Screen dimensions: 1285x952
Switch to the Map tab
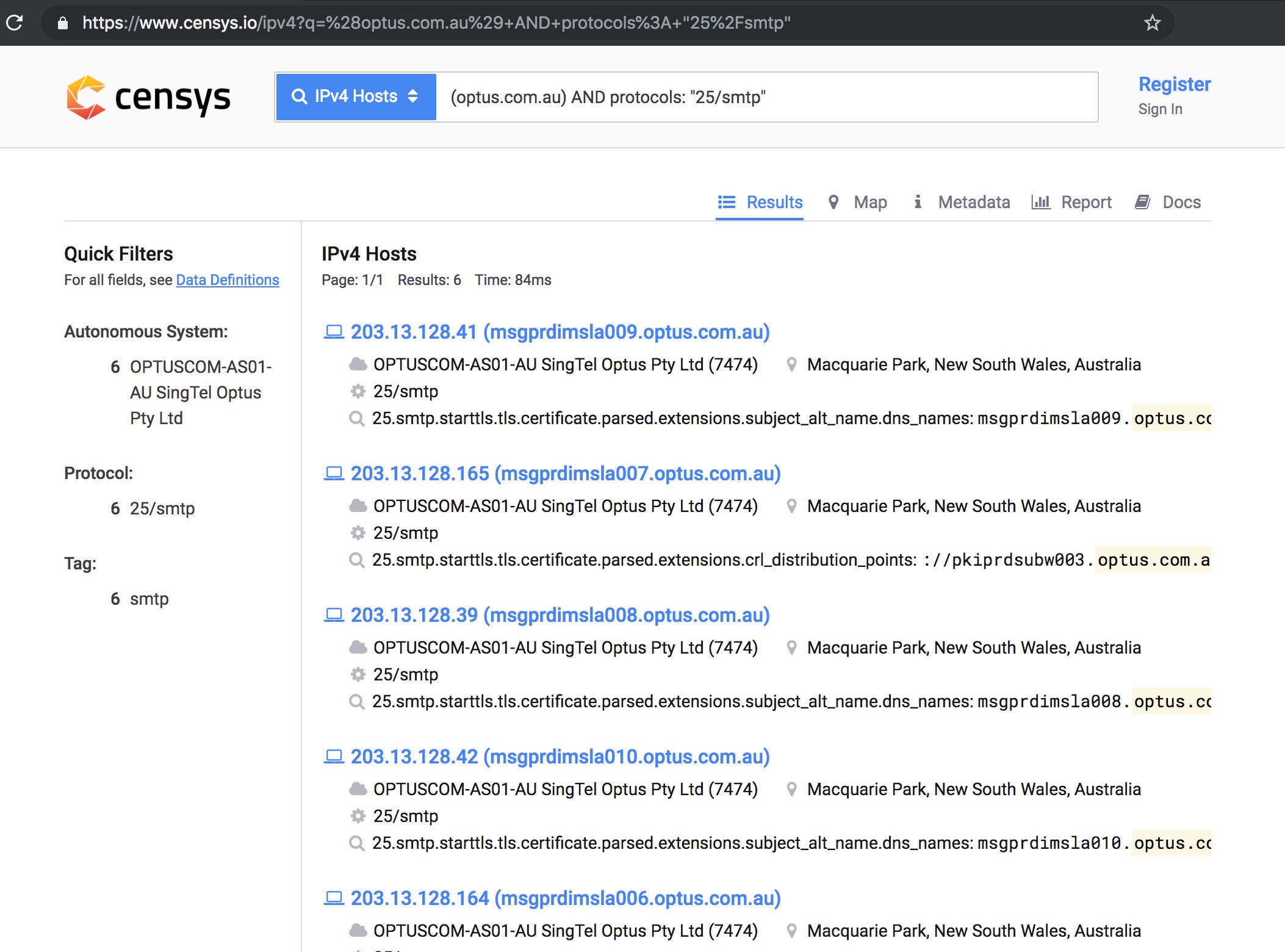click(x=857, y=202)
